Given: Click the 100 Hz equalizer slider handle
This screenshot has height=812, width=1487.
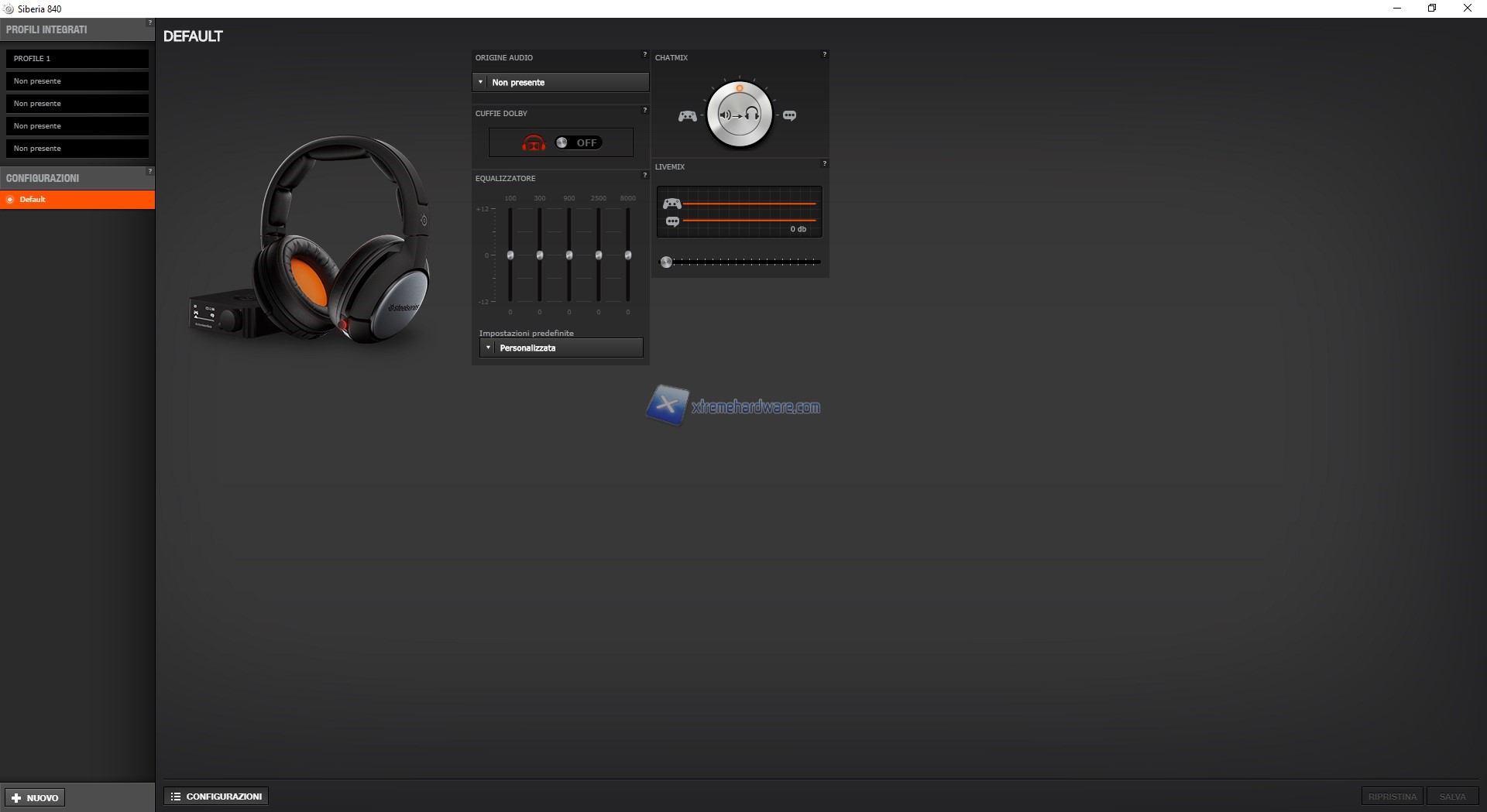Looking at the screenshot, I should [510, 255].
